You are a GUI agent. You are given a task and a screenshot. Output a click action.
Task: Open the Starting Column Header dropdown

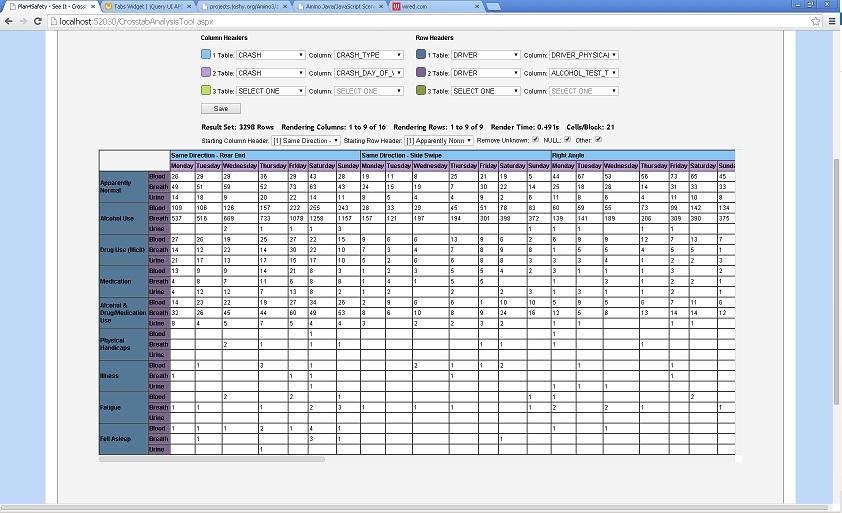click(x=306, y=141)
